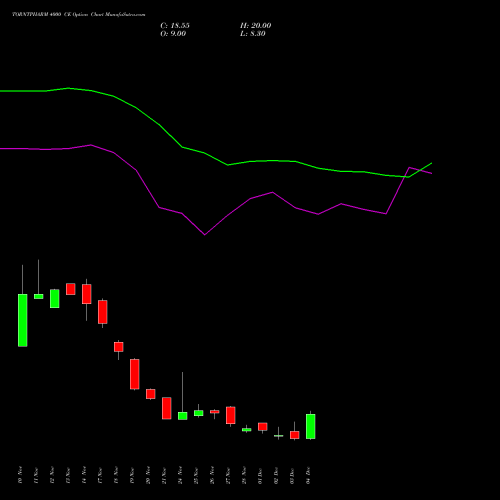The height and width of the screenshot is (500, 500).
Task: Click the 12 Nov date label
Action: (52, 475)
